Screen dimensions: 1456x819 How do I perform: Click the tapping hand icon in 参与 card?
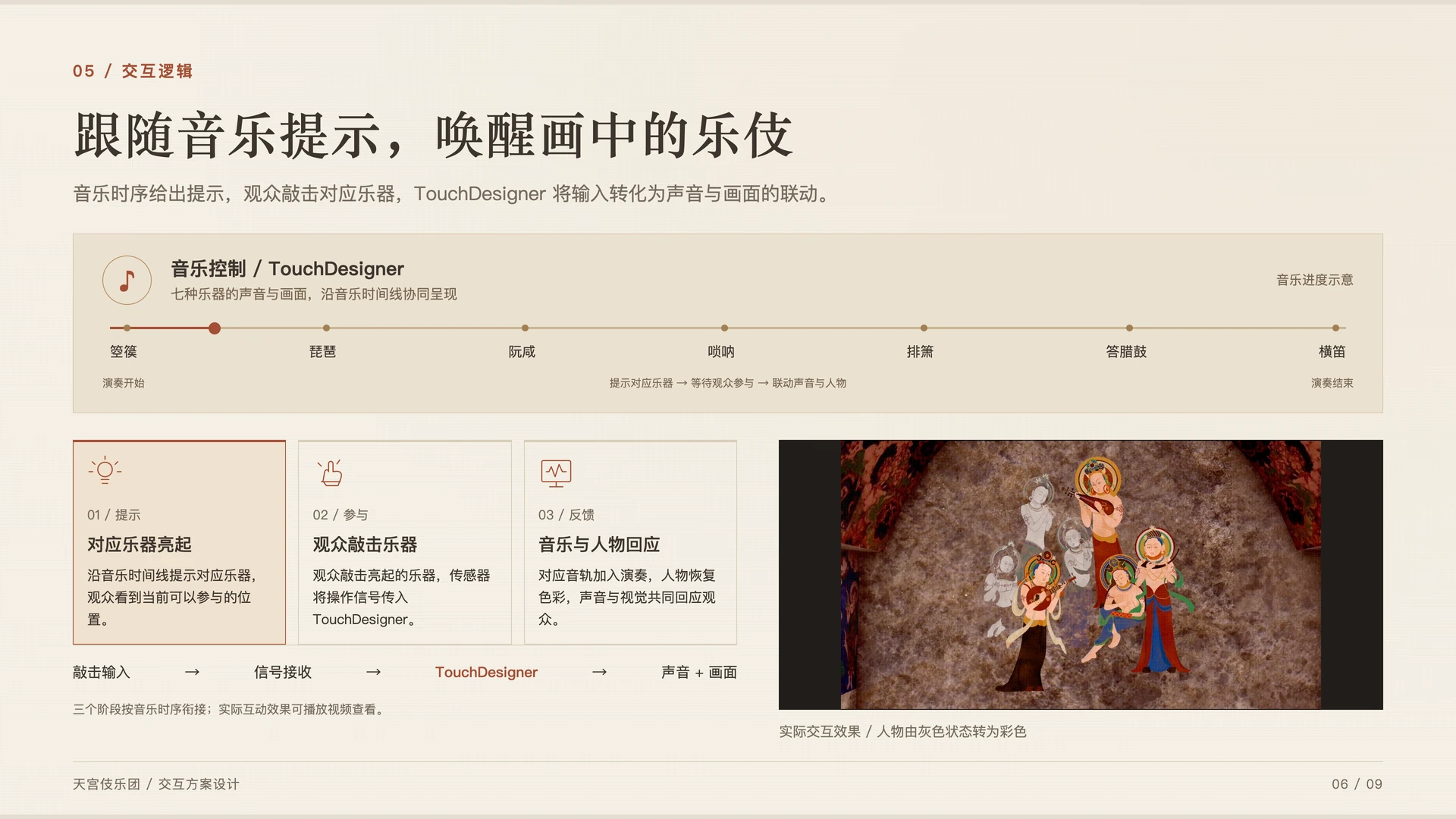(331, 472)
